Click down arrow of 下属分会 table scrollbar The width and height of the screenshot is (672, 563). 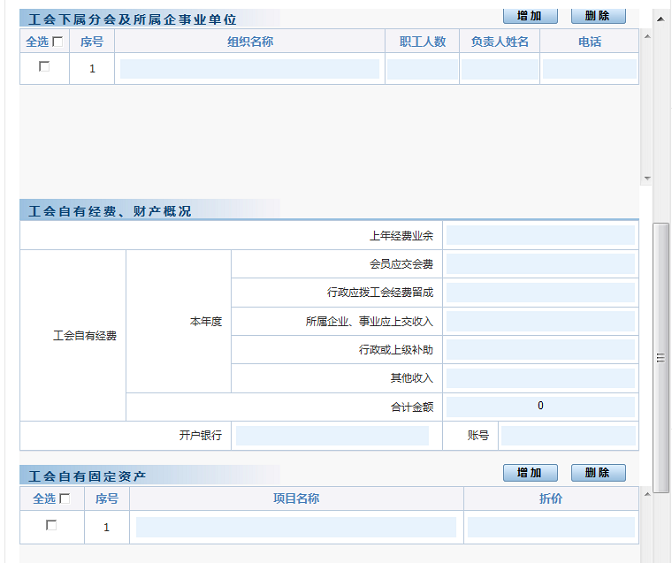click(x=647, y=178)
